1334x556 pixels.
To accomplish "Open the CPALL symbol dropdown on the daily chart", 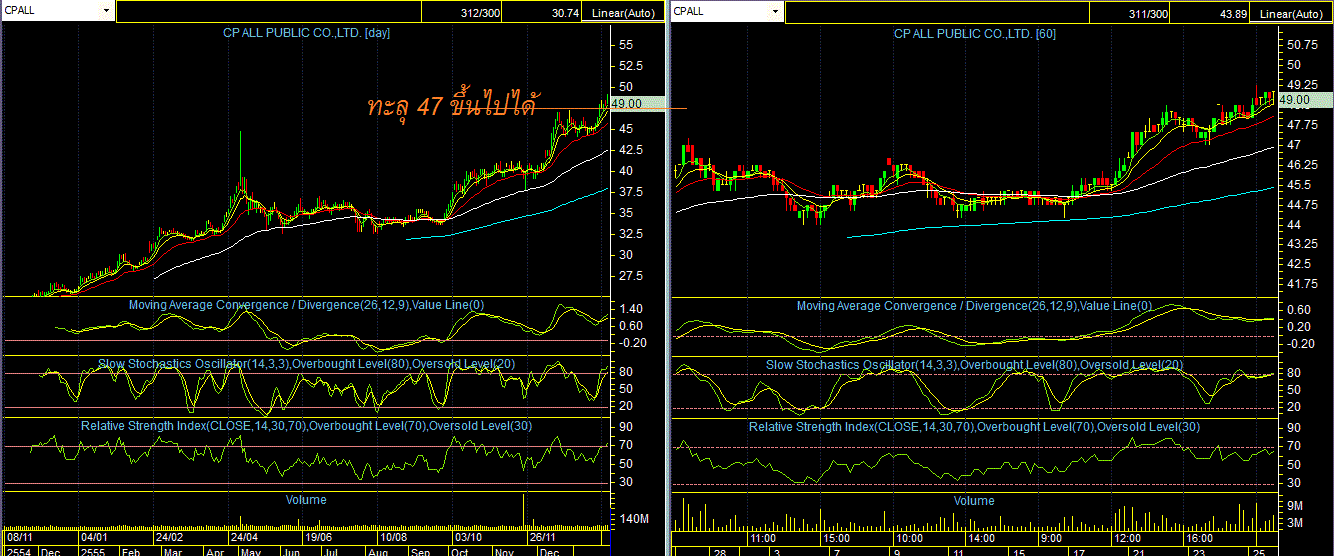I will coord(106,11).
